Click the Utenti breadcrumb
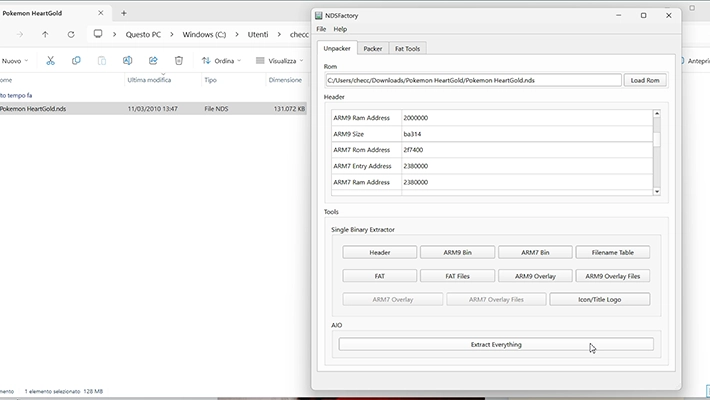This screenshot has height=400, width=710. point(258,34)
